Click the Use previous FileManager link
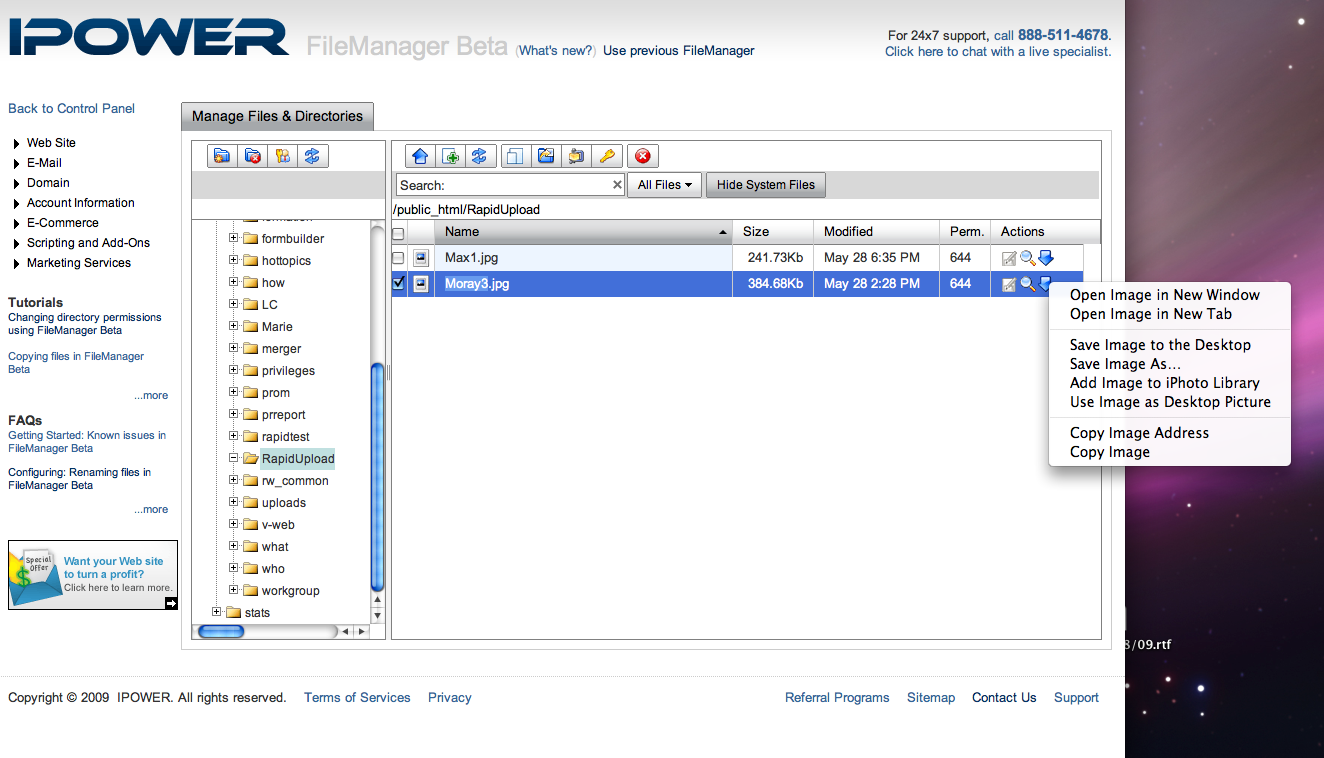 click(x=679, y=51)
